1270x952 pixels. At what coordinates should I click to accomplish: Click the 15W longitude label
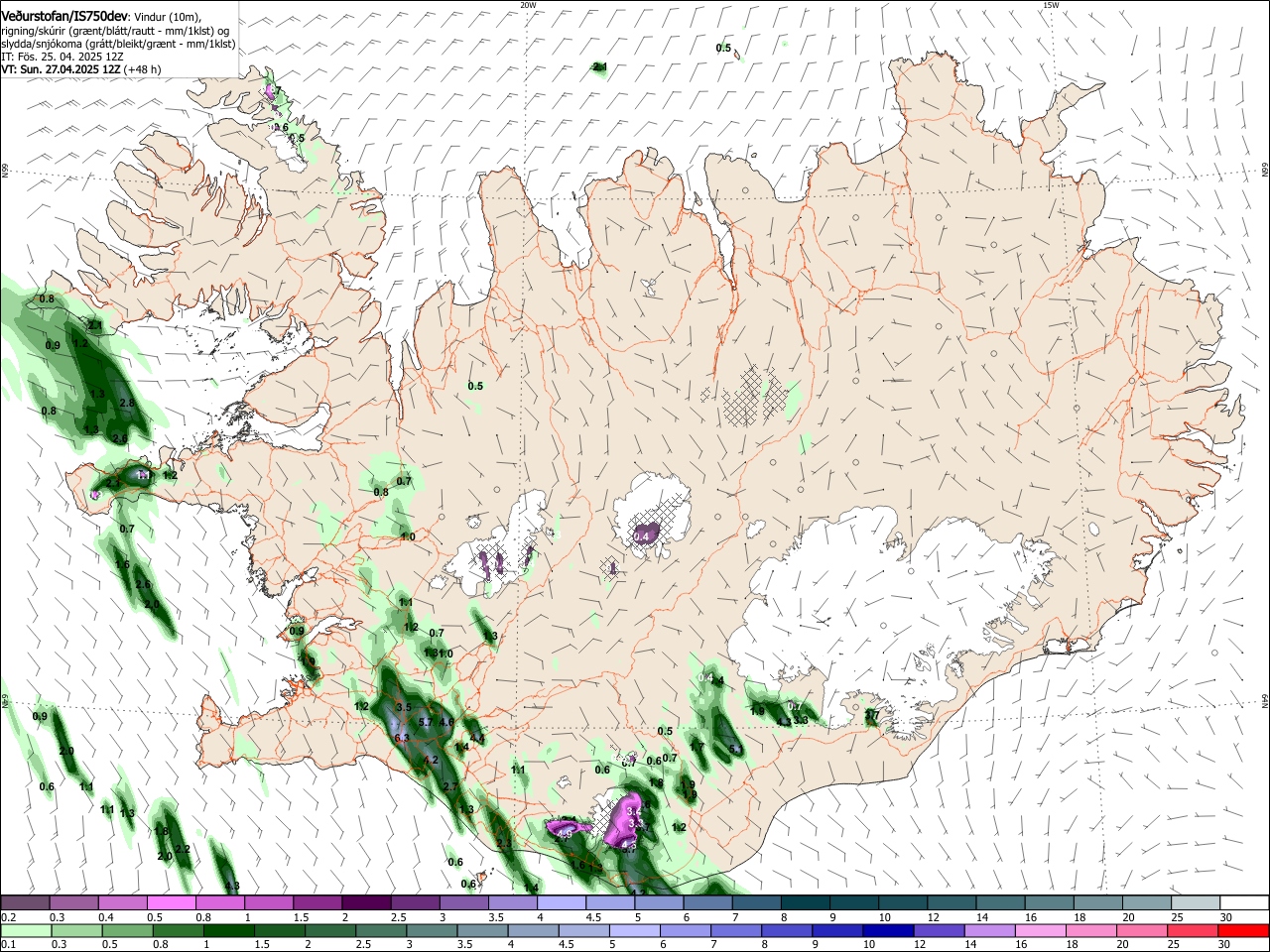point(1051,5)
